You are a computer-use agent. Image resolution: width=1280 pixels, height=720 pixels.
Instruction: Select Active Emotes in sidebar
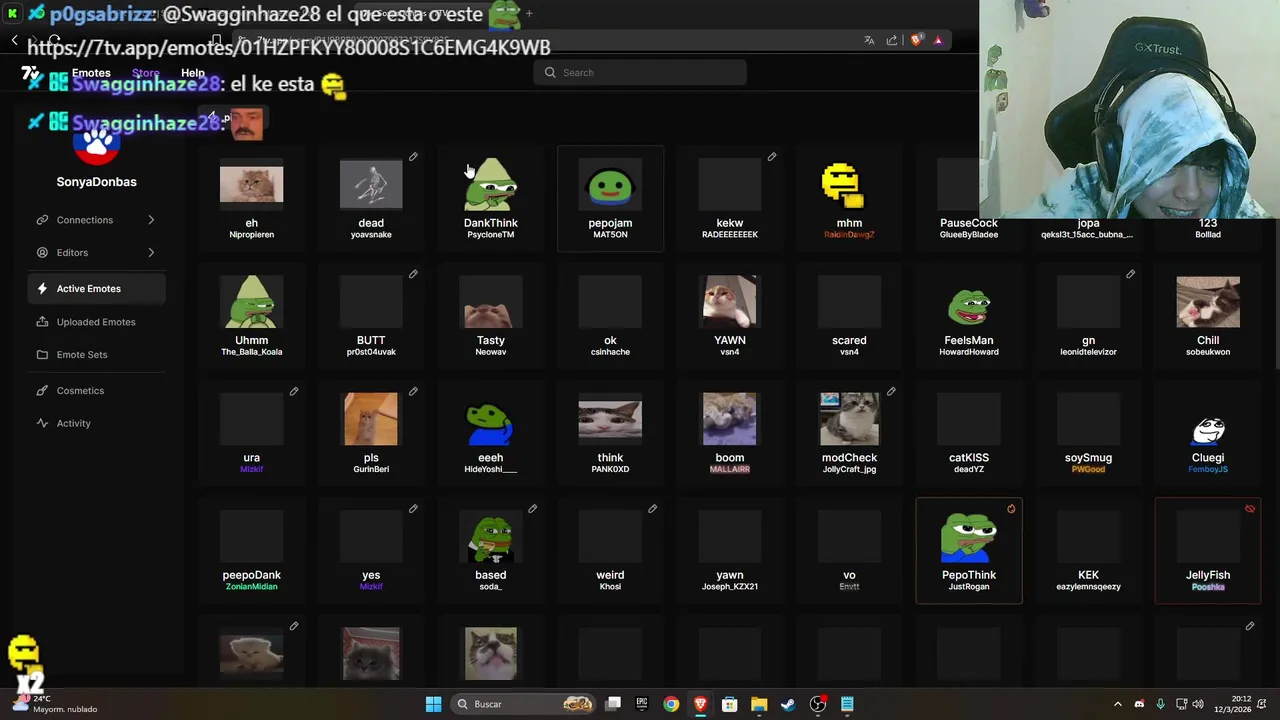coord(97,289)
